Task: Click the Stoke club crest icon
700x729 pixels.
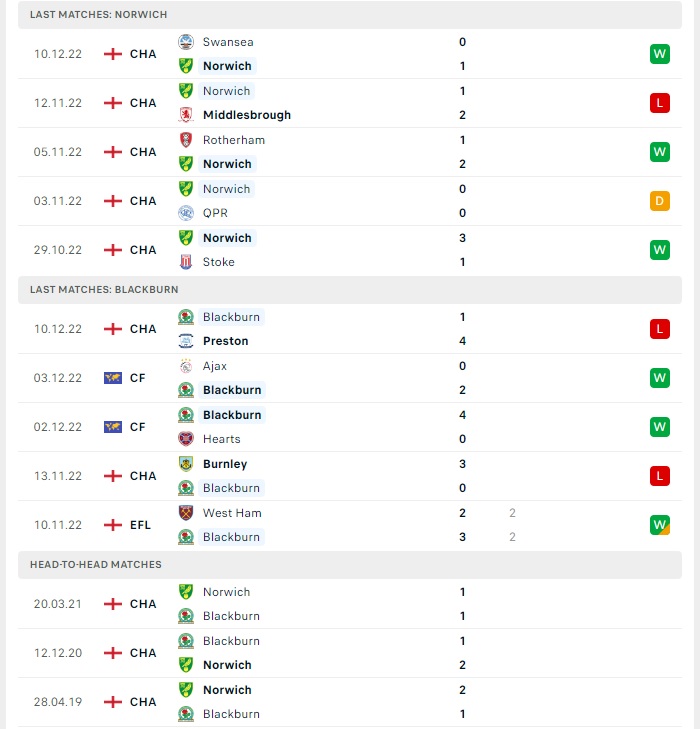Action: pyautogui.click(x=186, y=262)
